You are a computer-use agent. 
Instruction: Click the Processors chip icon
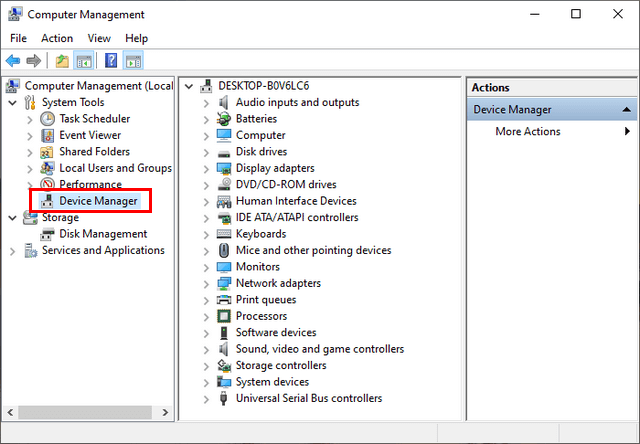coord(224,316)
